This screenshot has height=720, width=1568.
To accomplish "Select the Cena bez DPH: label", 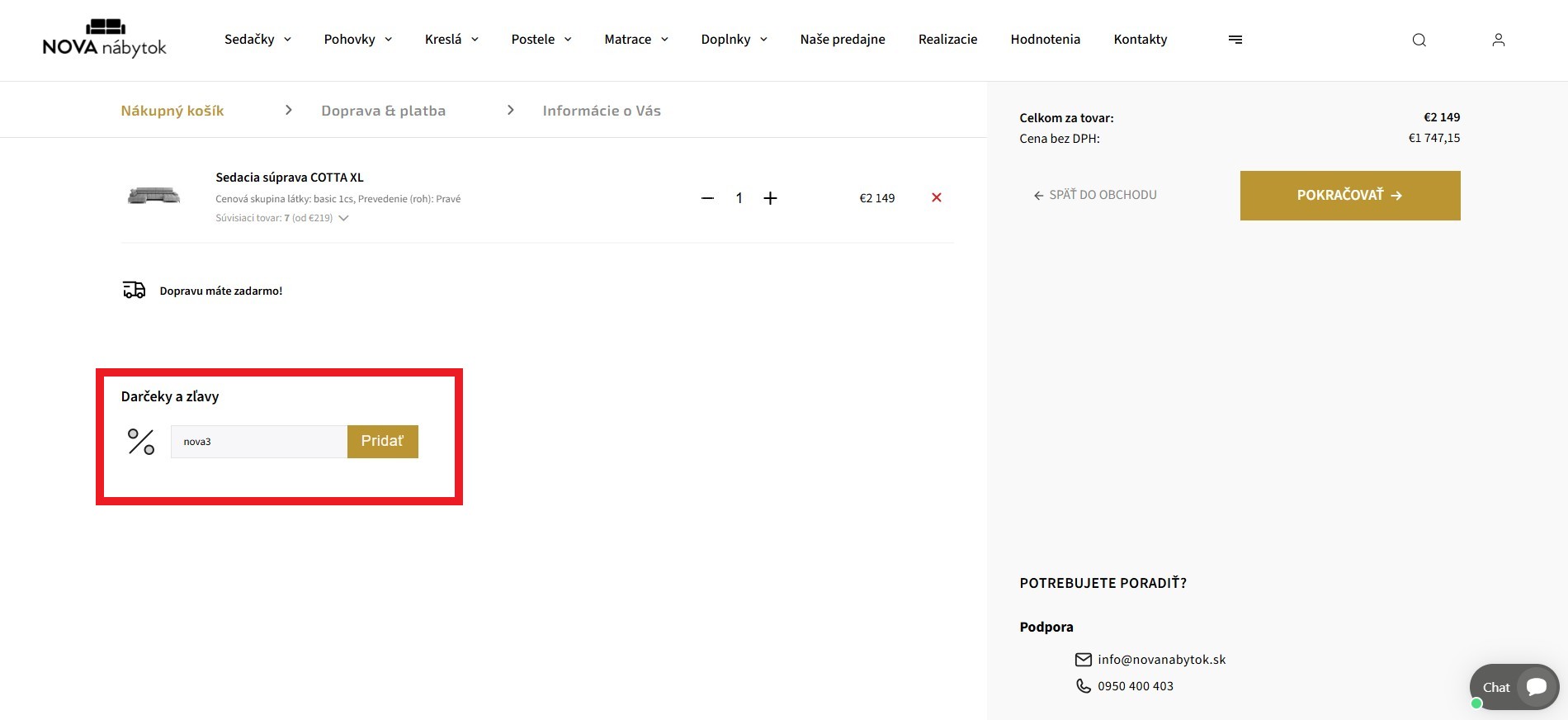I will (1060, 139).
